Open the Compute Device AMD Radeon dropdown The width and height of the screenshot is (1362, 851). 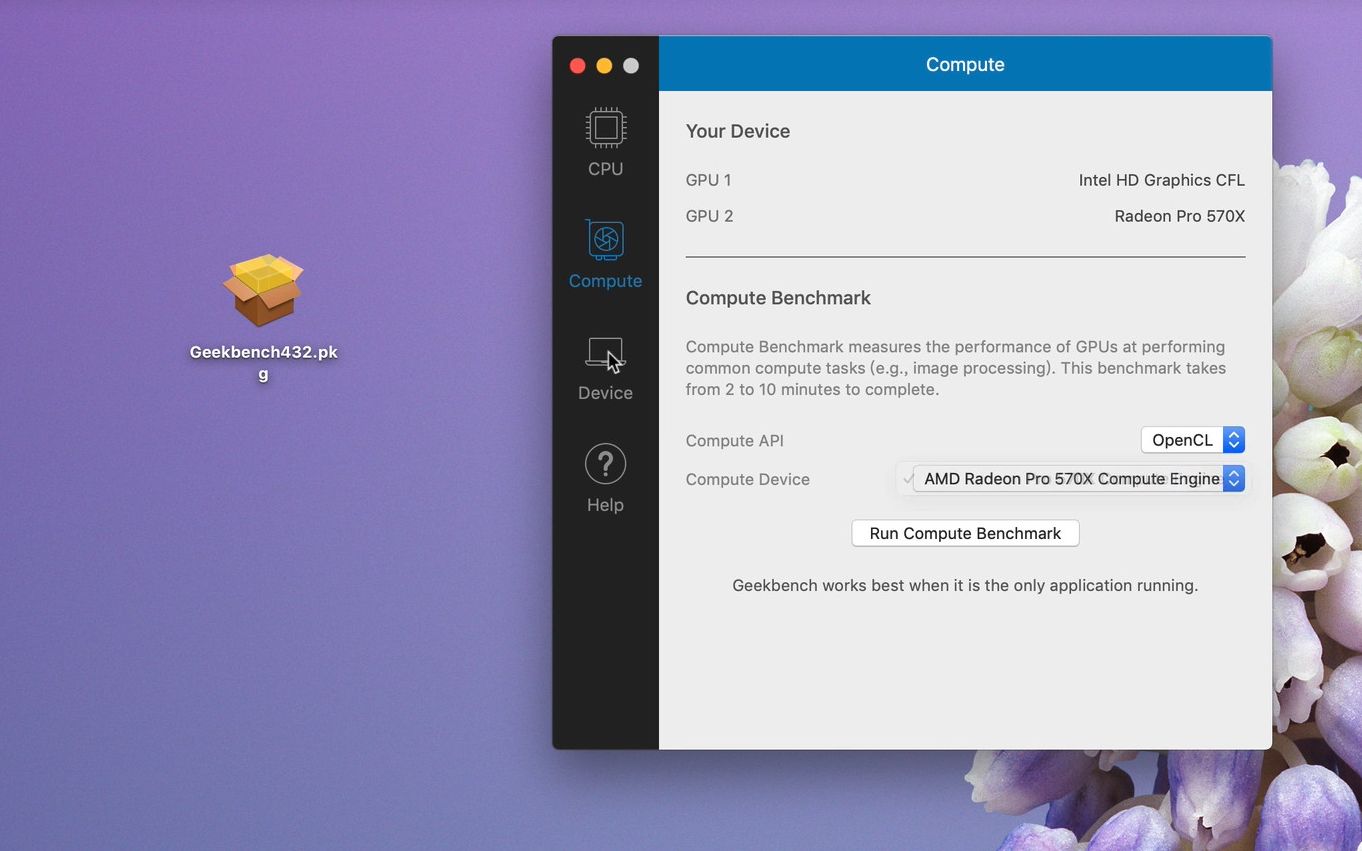[x=1079, y=479]
